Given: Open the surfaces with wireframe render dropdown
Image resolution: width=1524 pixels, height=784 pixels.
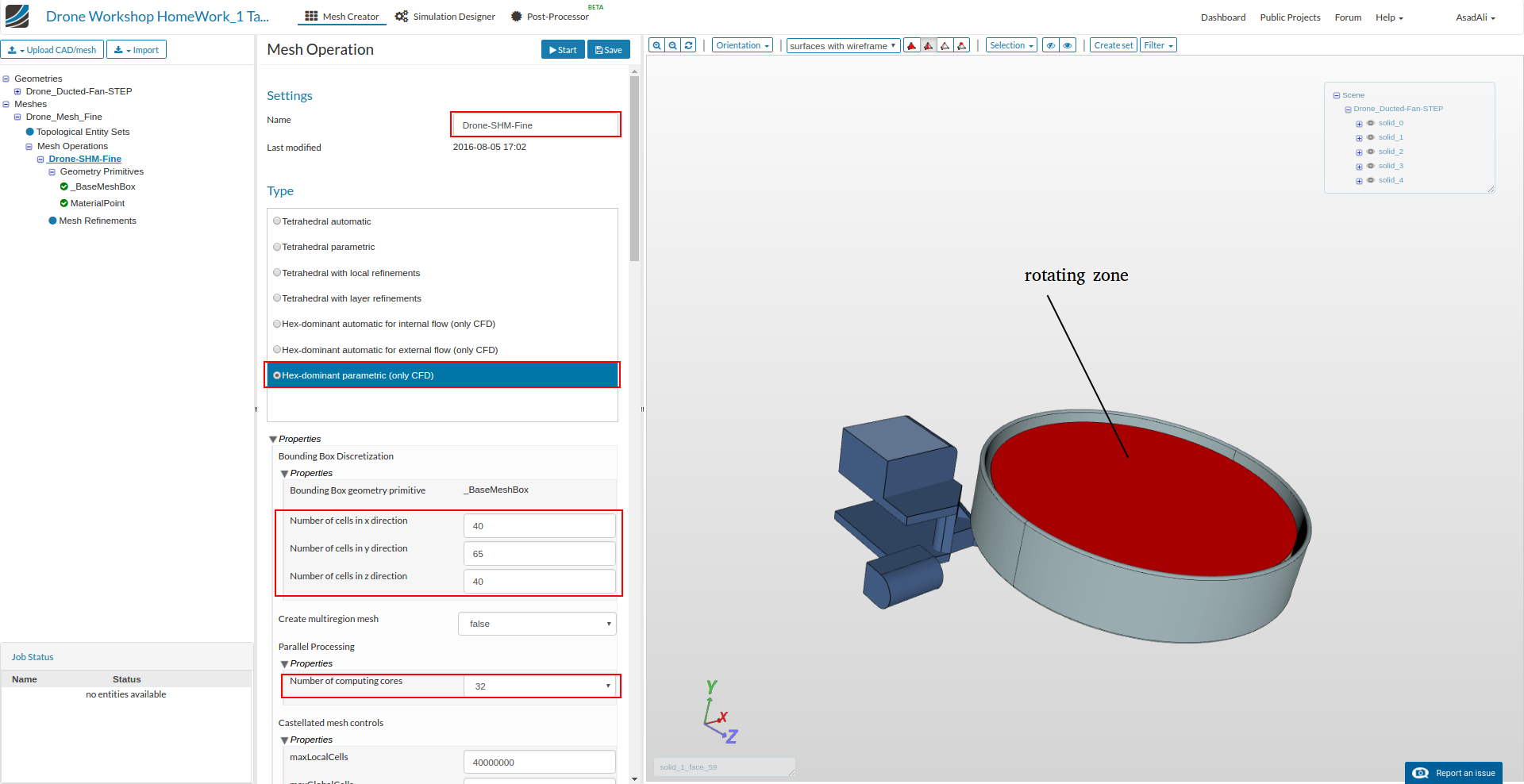Looking at the screenshot, I should (843, 45).
